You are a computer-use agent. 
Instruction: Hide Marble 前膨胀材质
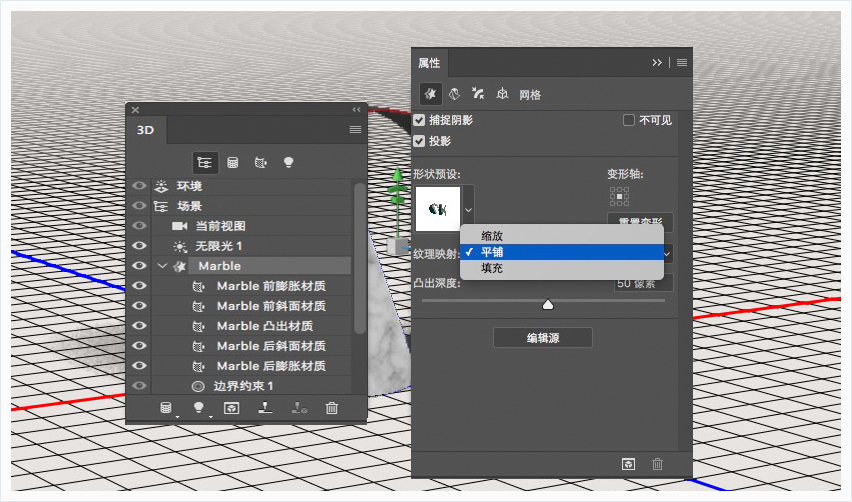click(139, 286)
